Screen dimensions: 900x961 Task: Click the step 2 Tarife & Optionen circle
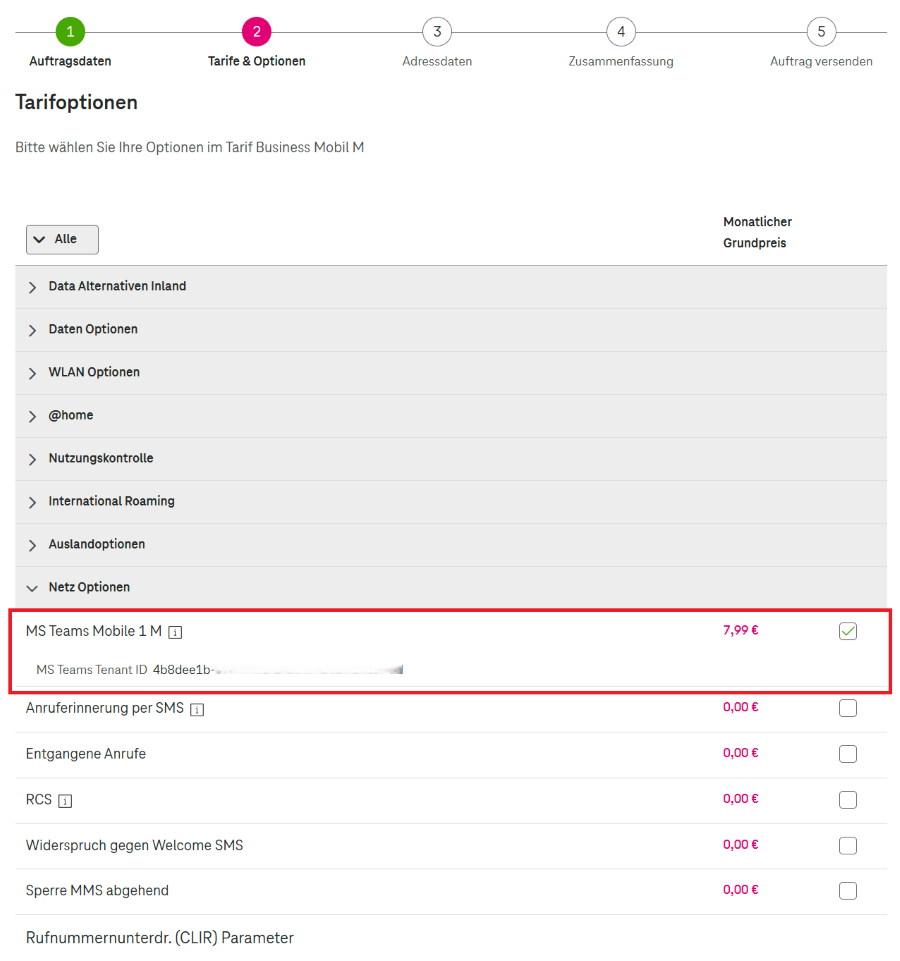[x=257, y=31]
